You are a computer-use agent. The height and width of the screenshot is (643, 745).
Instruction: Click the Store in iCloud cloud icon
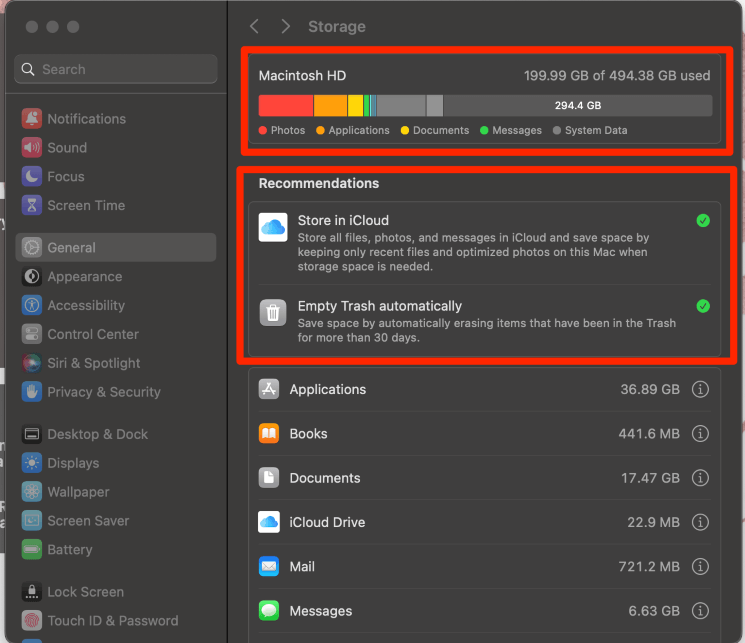273,227
